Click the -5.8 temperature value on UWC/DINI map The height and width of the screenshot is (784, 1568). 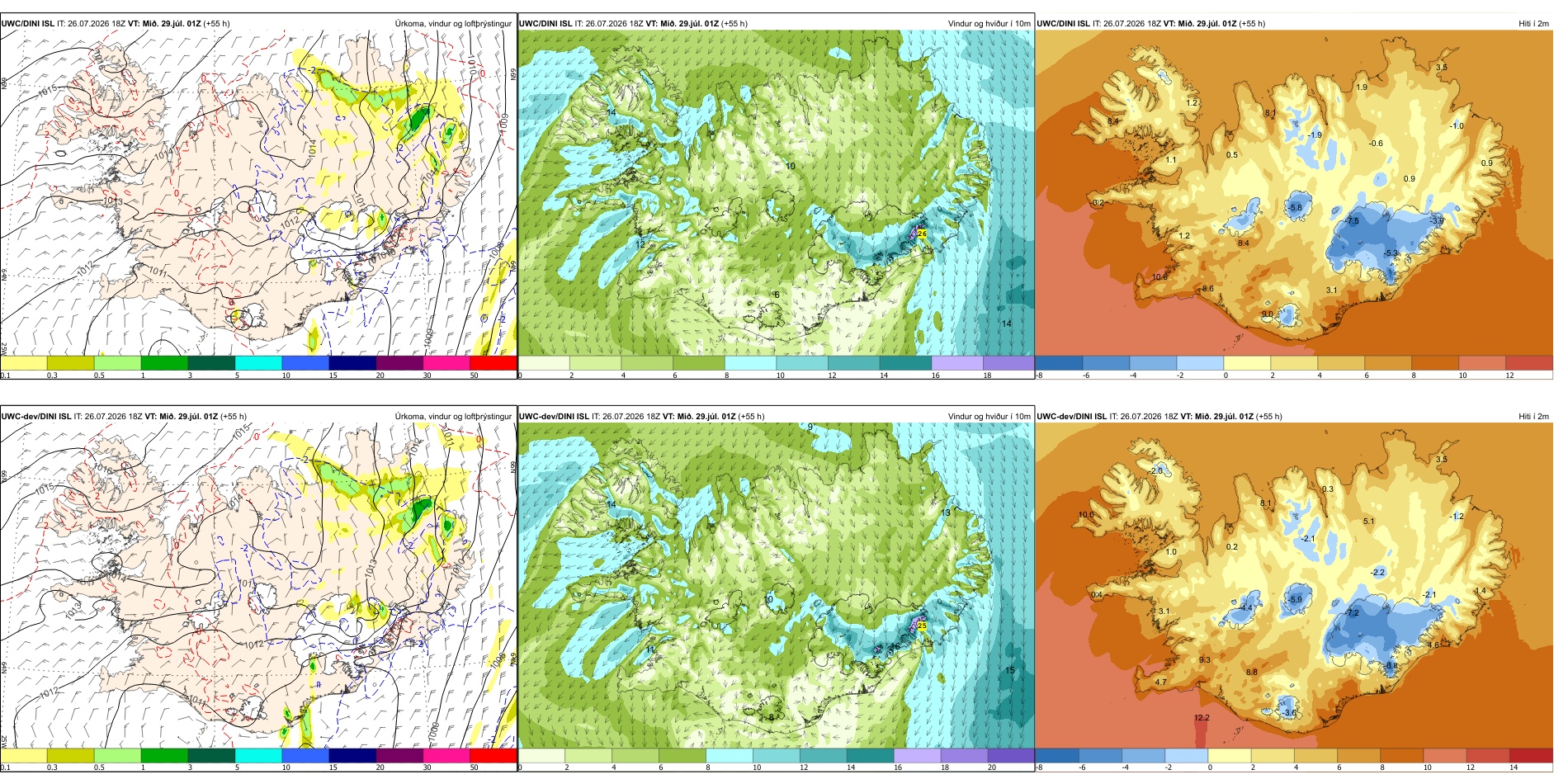1295,208
